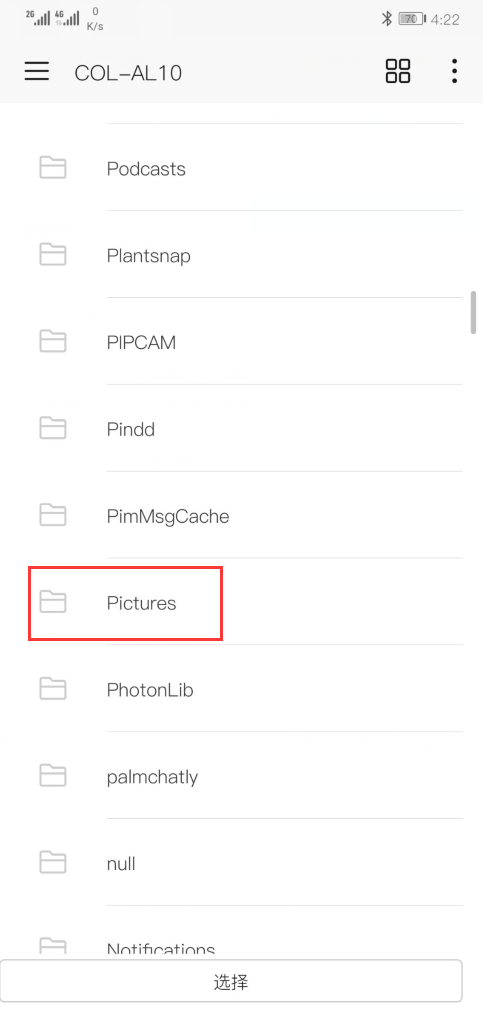Click the vertical scrollbar thumb

click(x=474, y=313)
